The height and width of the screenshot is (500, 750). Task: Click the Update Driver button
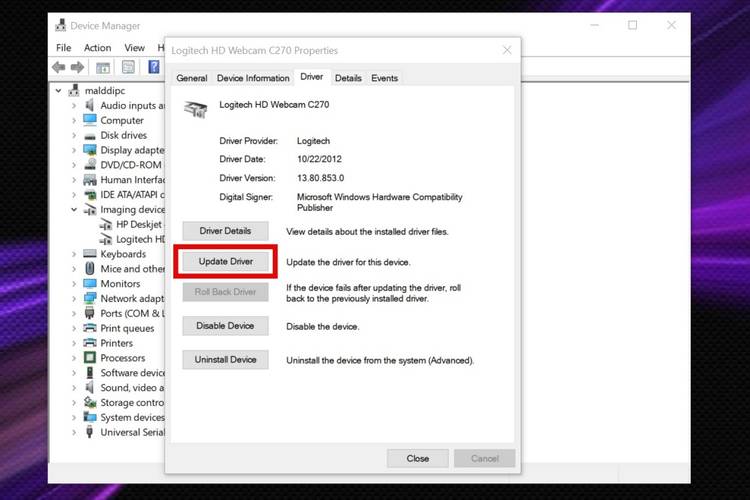click(225, 262)
